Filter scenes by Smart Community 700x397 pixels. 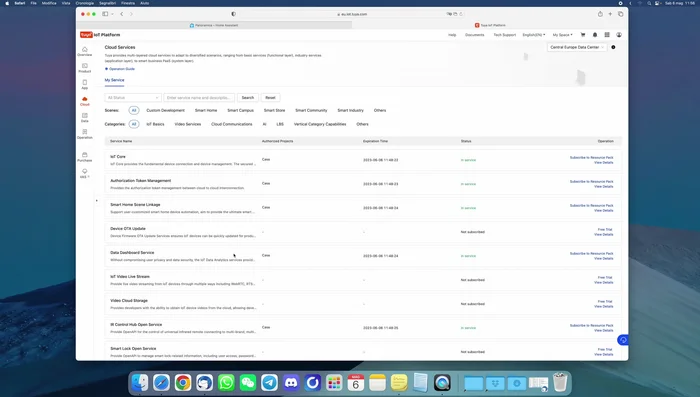311,110
